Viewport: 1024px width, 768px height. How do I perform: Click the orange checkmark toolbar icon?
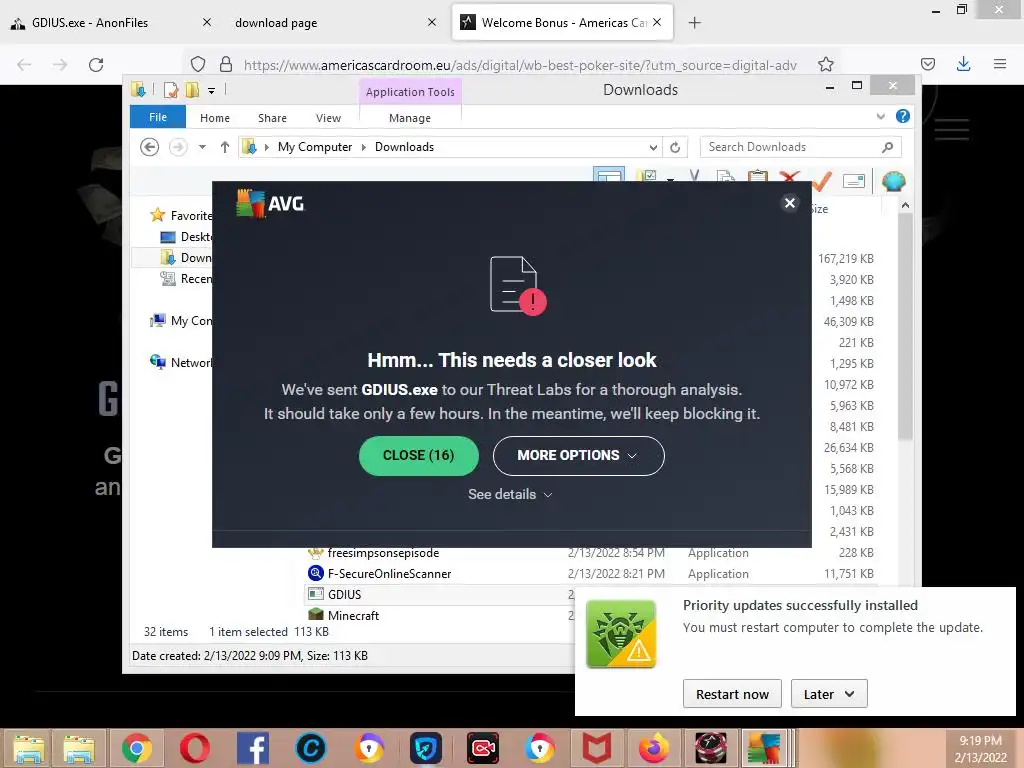click(822, 180)
